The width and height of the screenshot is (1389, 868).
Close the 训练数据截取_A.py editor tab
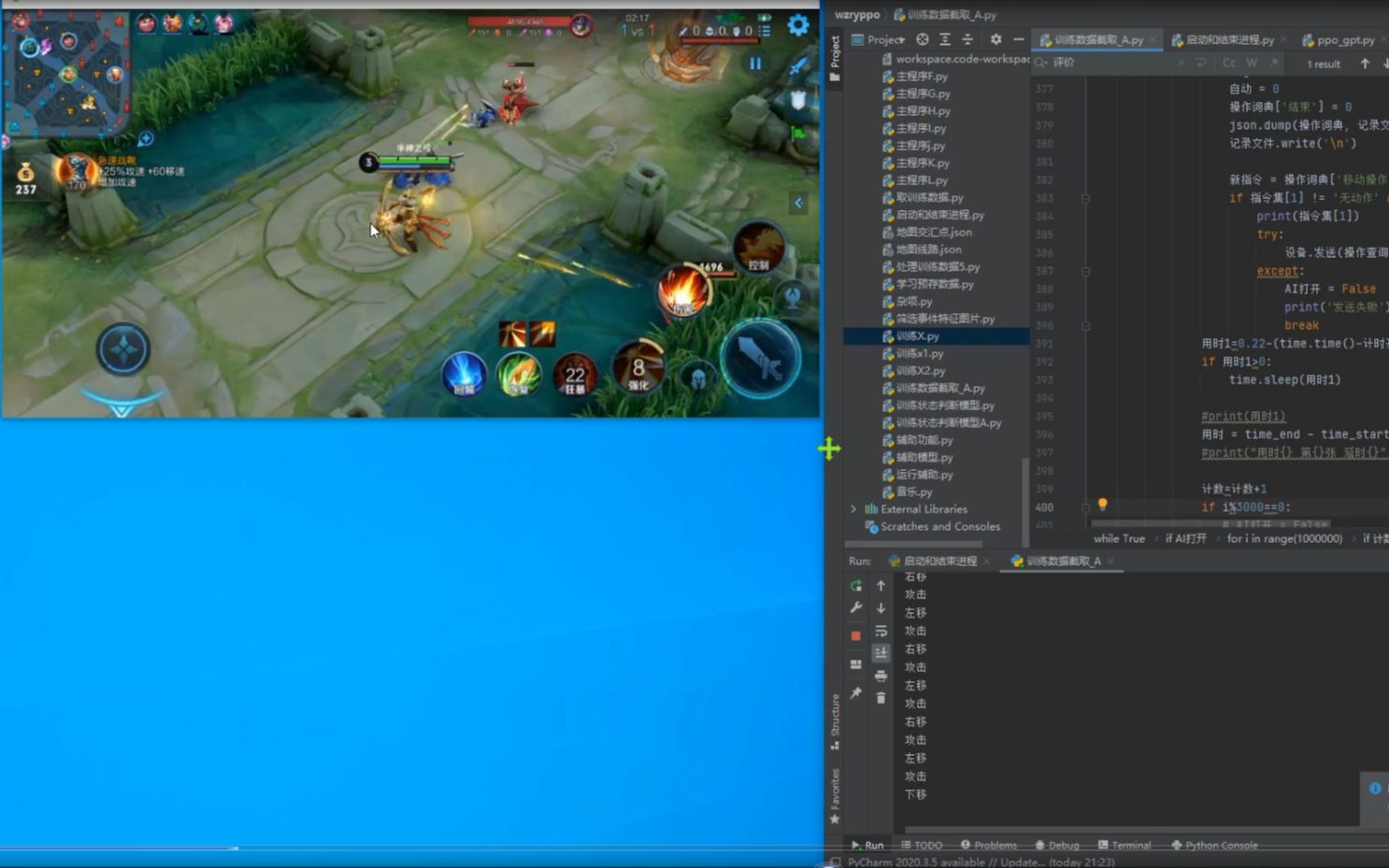[1153, 40]
